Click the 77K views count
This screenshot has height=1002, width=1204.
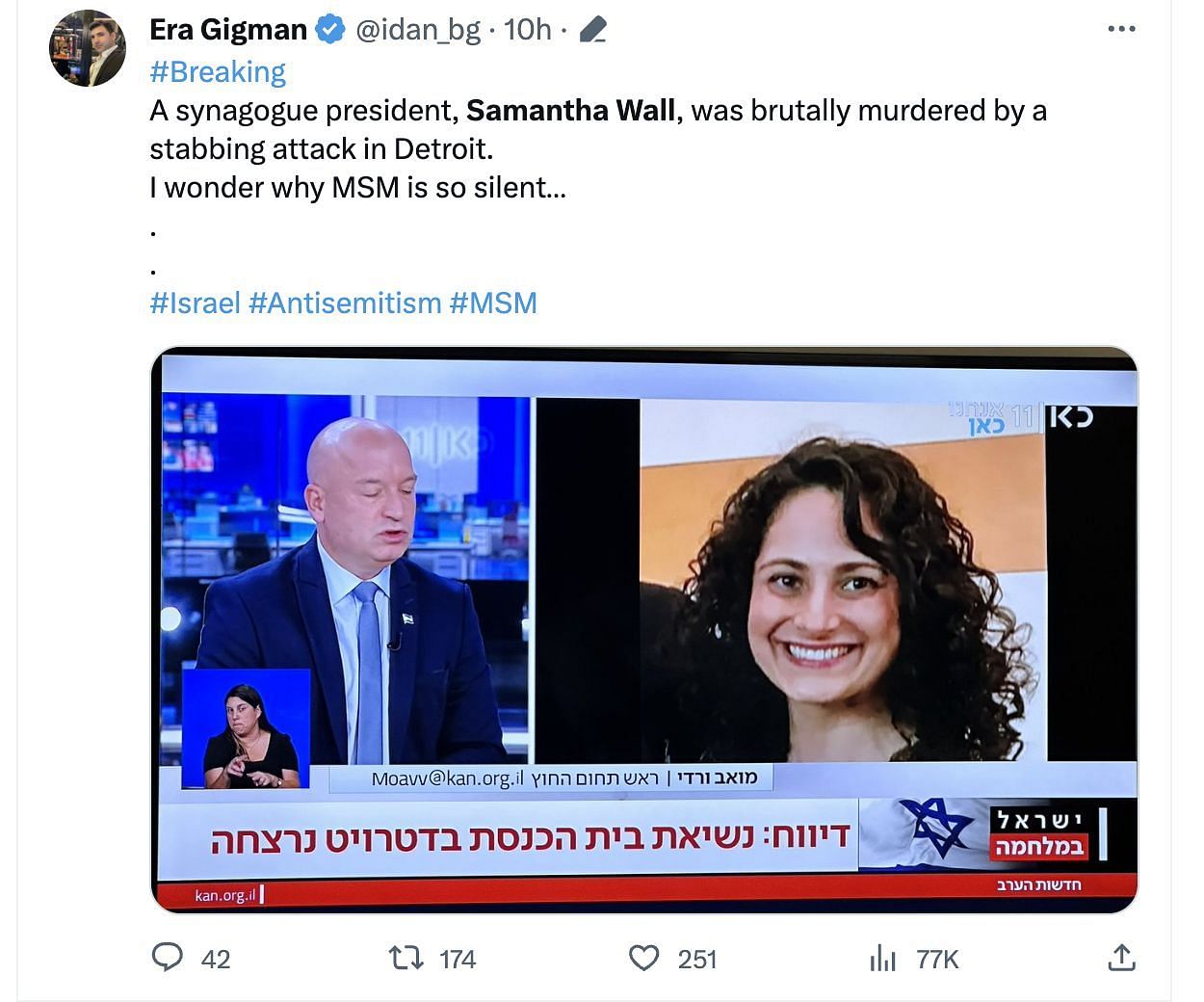click(937, 959)
